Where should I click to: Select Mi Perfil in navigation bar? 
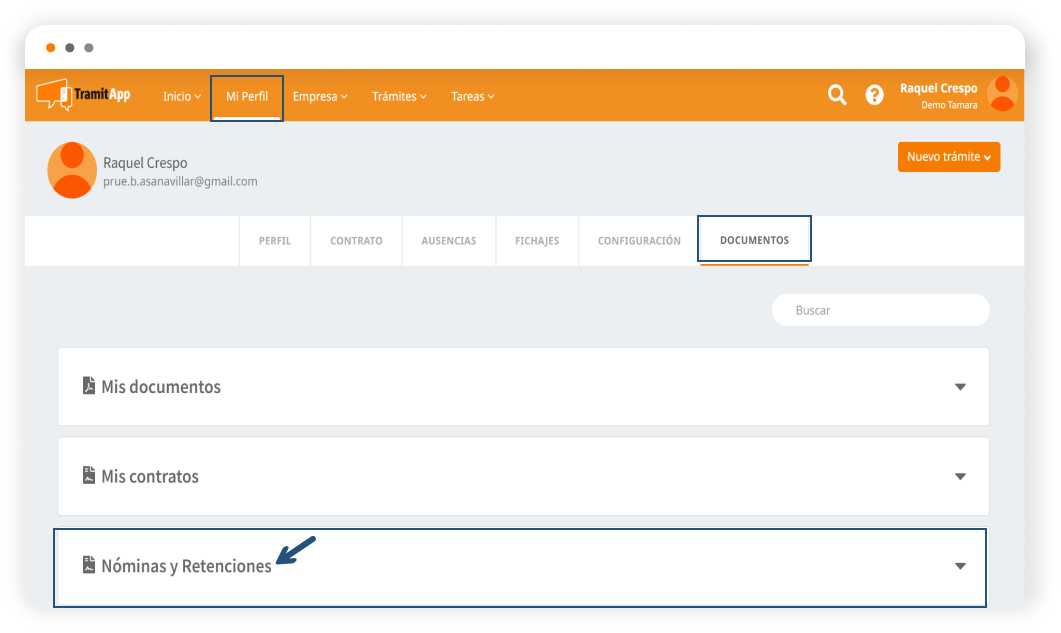click(247, 97)
